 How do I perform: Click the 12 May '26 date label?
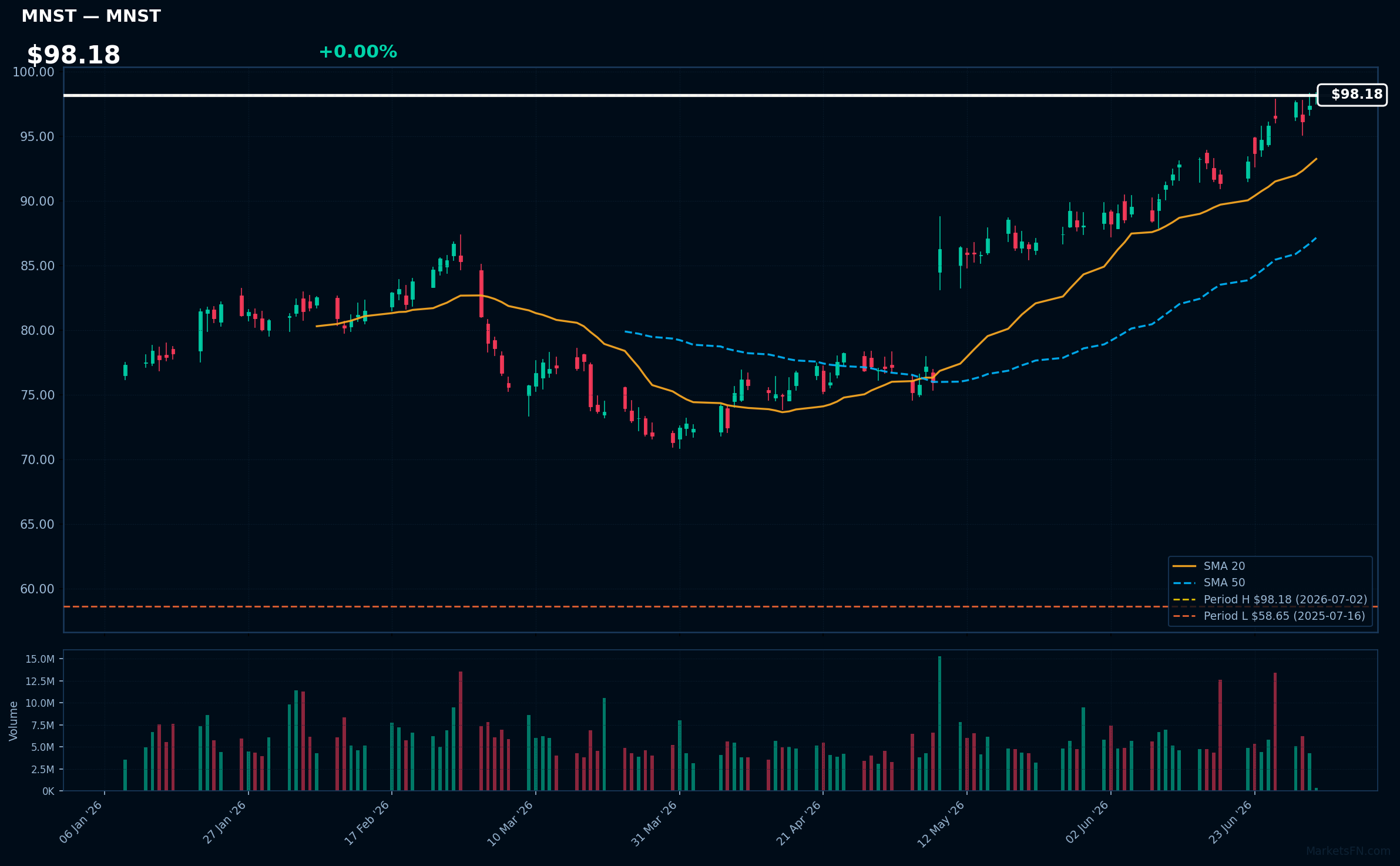[x=941, y=823]
